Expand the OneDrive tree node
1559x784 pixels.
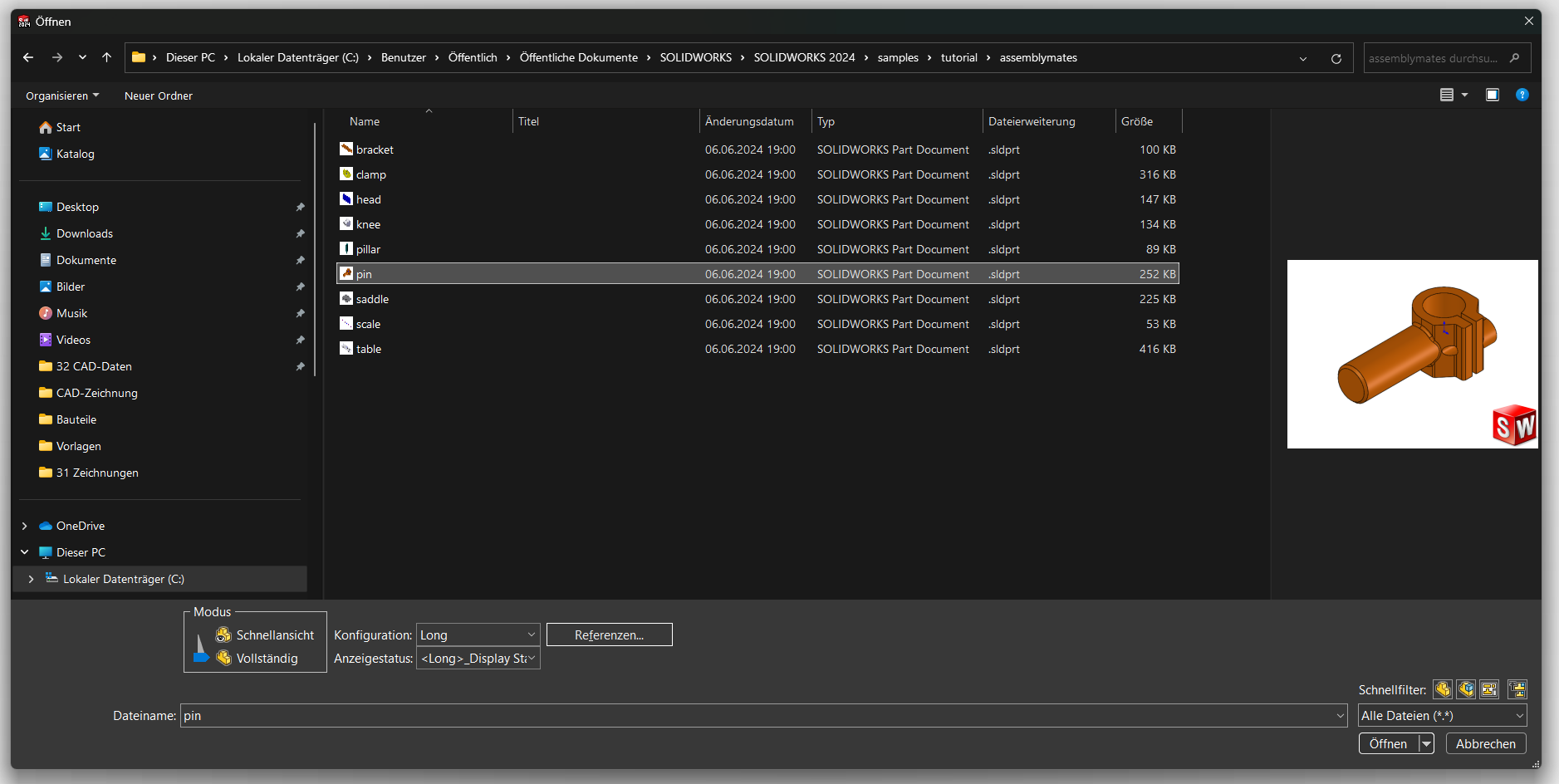[24, 526]
